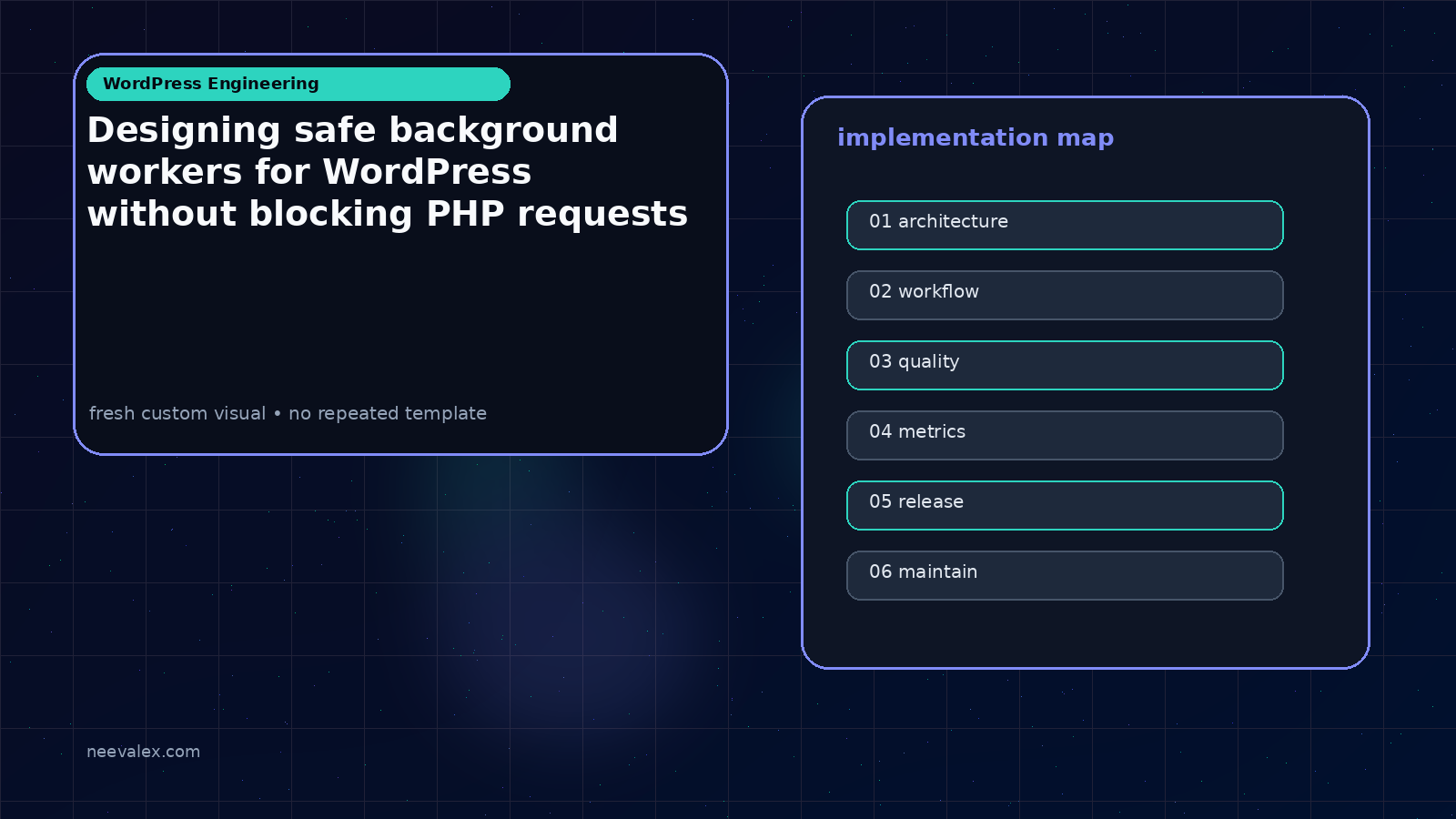Open the 05 release step
1456x819 pixels.
point(1065,505)
